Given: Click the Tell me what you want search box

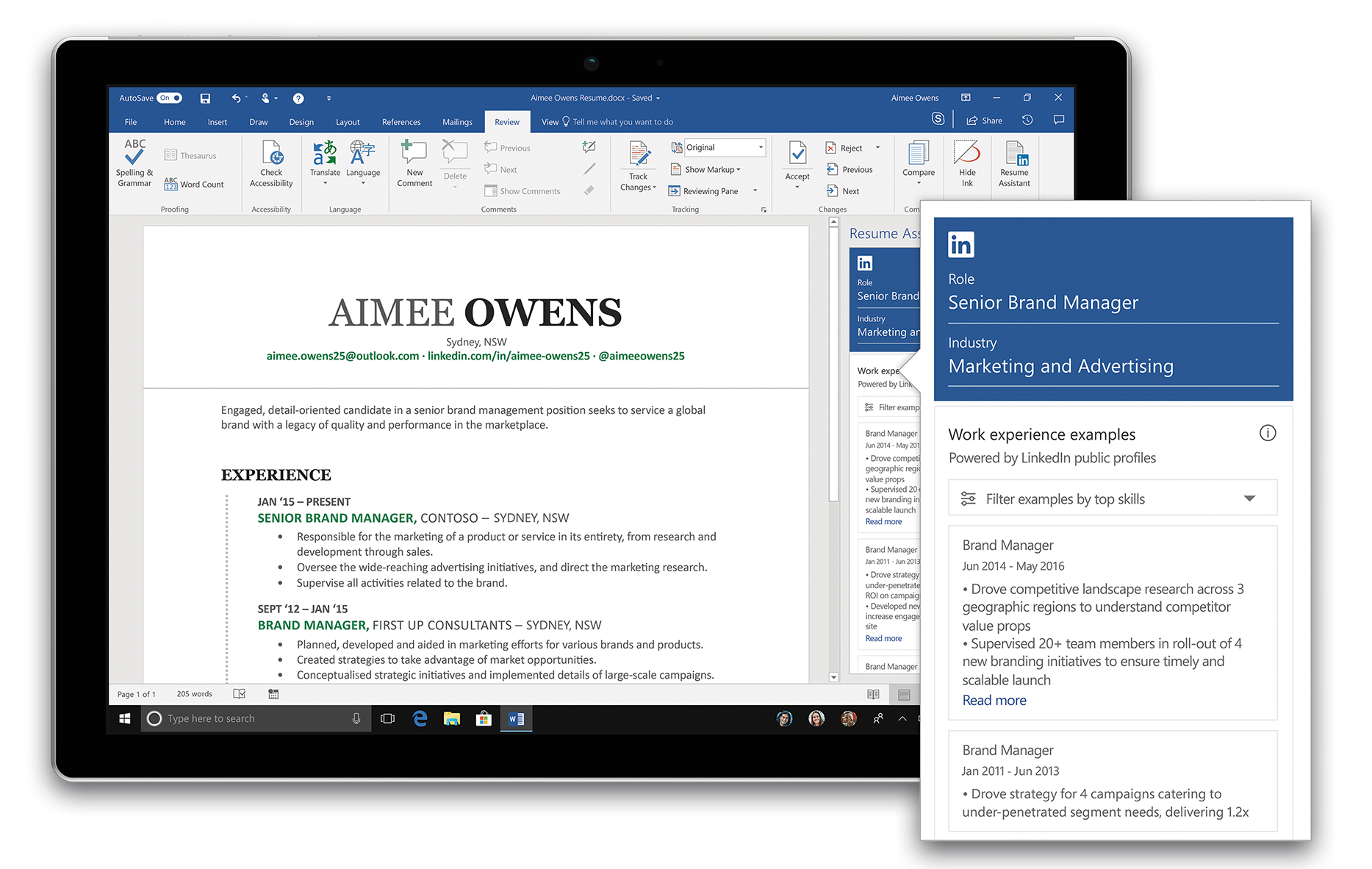Looking at the screenshot, I should tap(618, 122).
